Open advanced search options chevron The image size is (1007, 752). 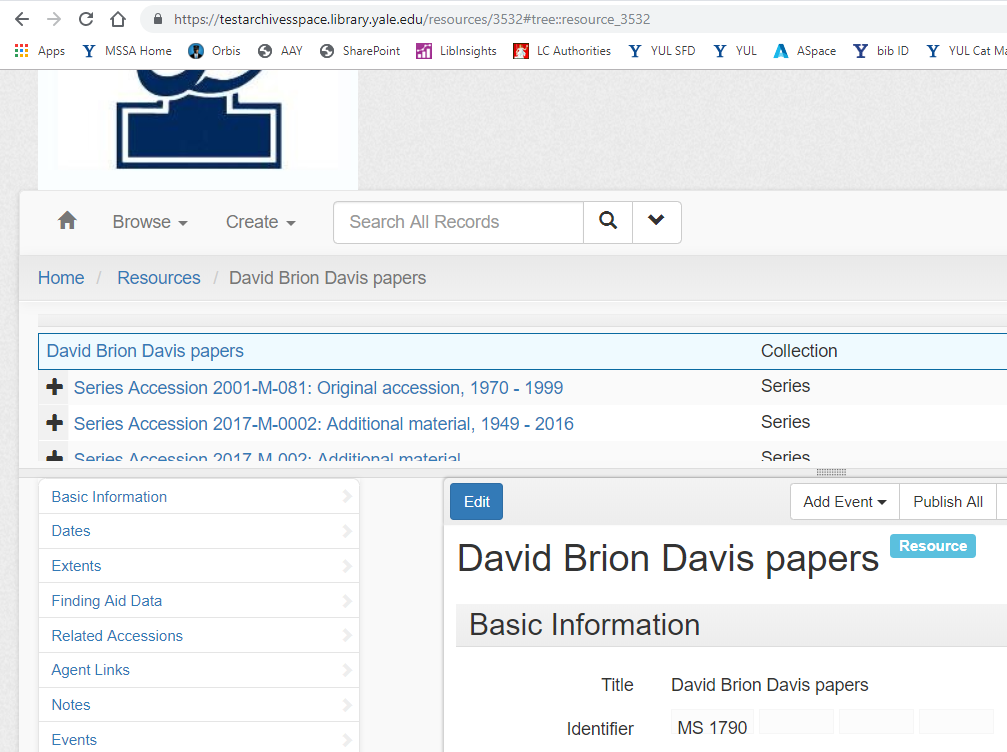(x=656, y=222)
